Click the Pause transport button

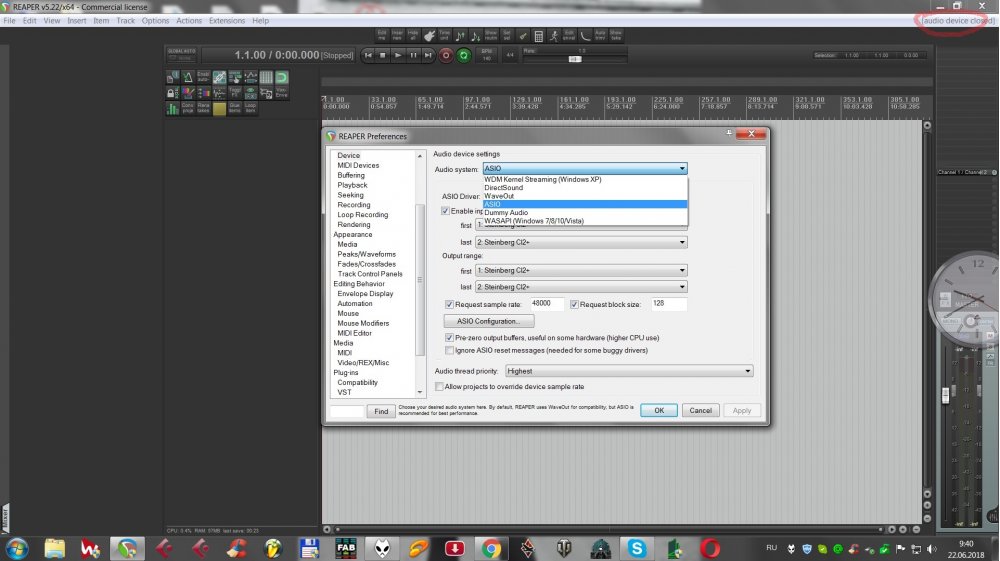click(413, 55)
